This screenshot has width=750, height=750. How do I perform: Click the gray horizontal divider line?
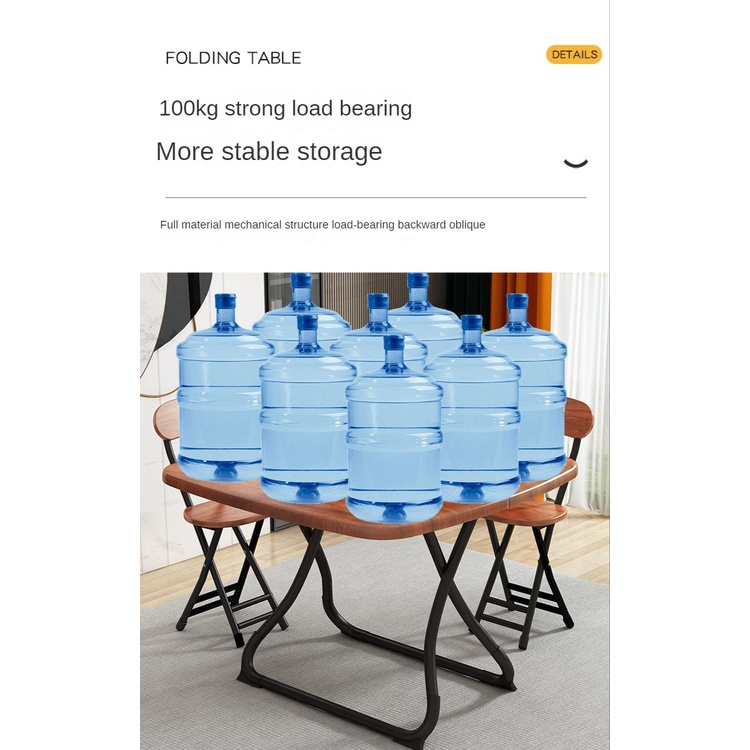click(375, 197)
